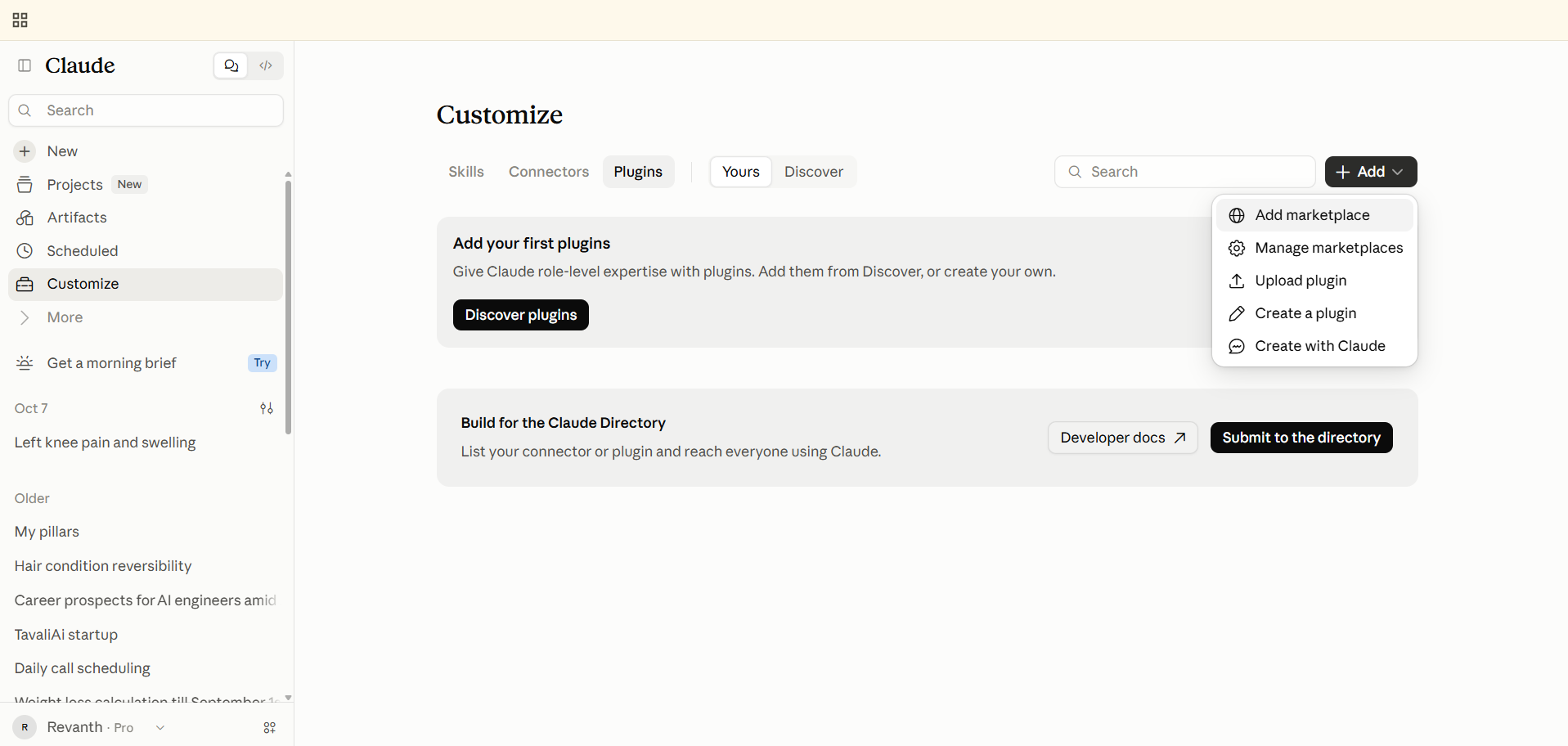Expand the Revanth account menu chevron
The image size is (1568, 746).
(160, 727)
